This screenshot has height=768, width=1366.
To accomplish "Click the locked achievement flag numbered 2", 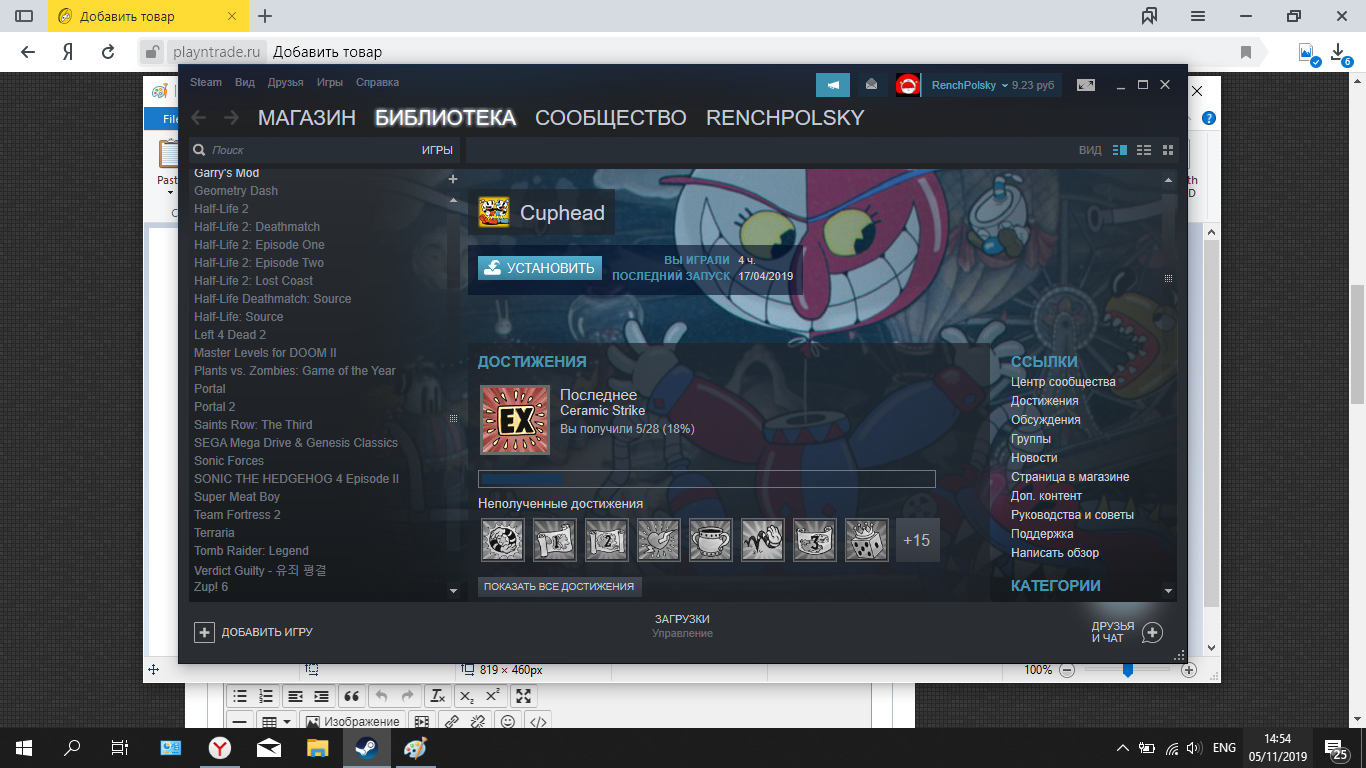I will point(606,540).
